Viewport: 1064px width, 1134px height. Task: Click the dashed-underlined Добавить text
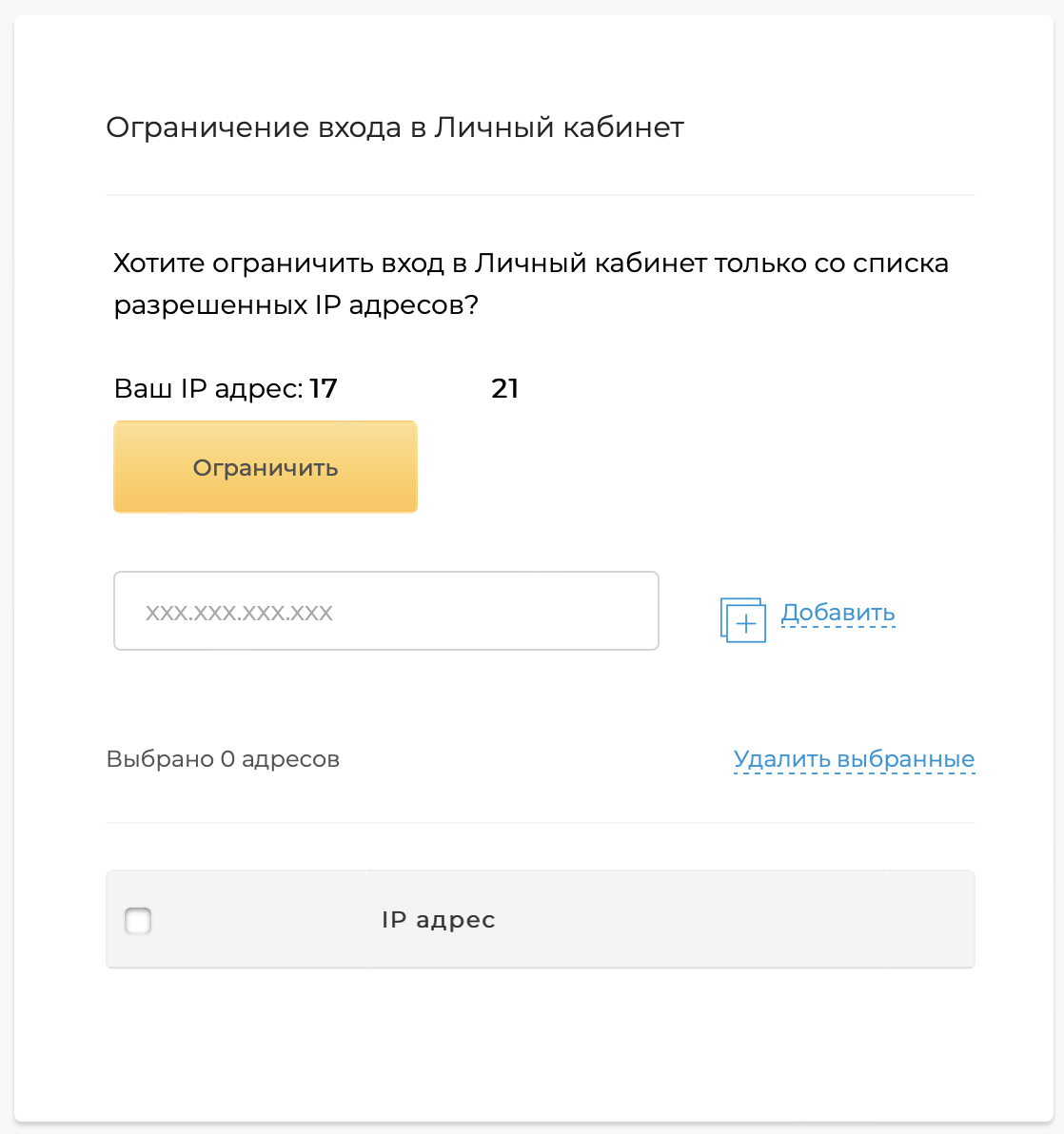pyautogui.click(x=837, y=613)
